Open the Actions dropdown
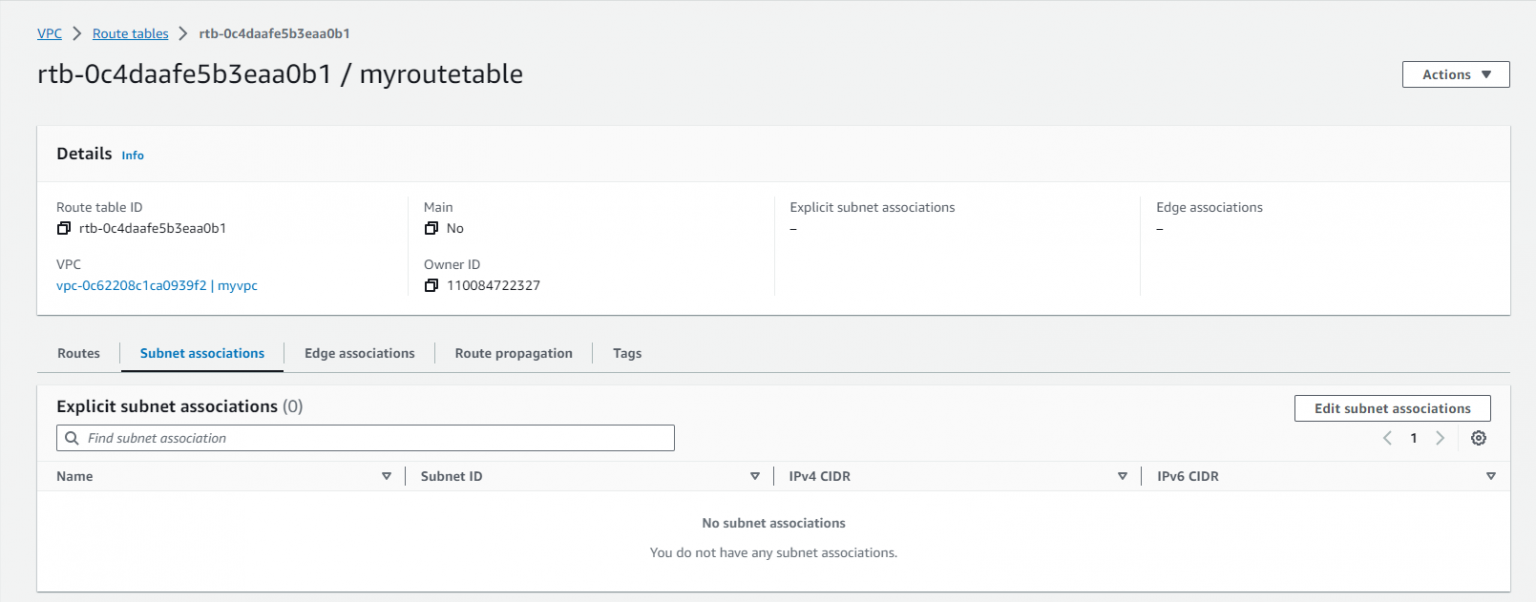Image resolution: width=1536 pixels, height=602 pixels. [1455, 74]
